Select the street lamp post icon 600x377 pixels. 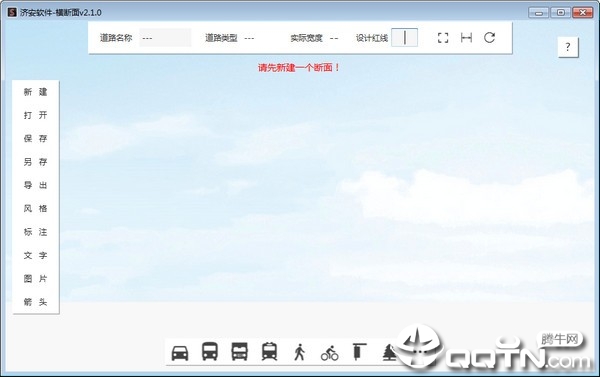pos(359,352)
